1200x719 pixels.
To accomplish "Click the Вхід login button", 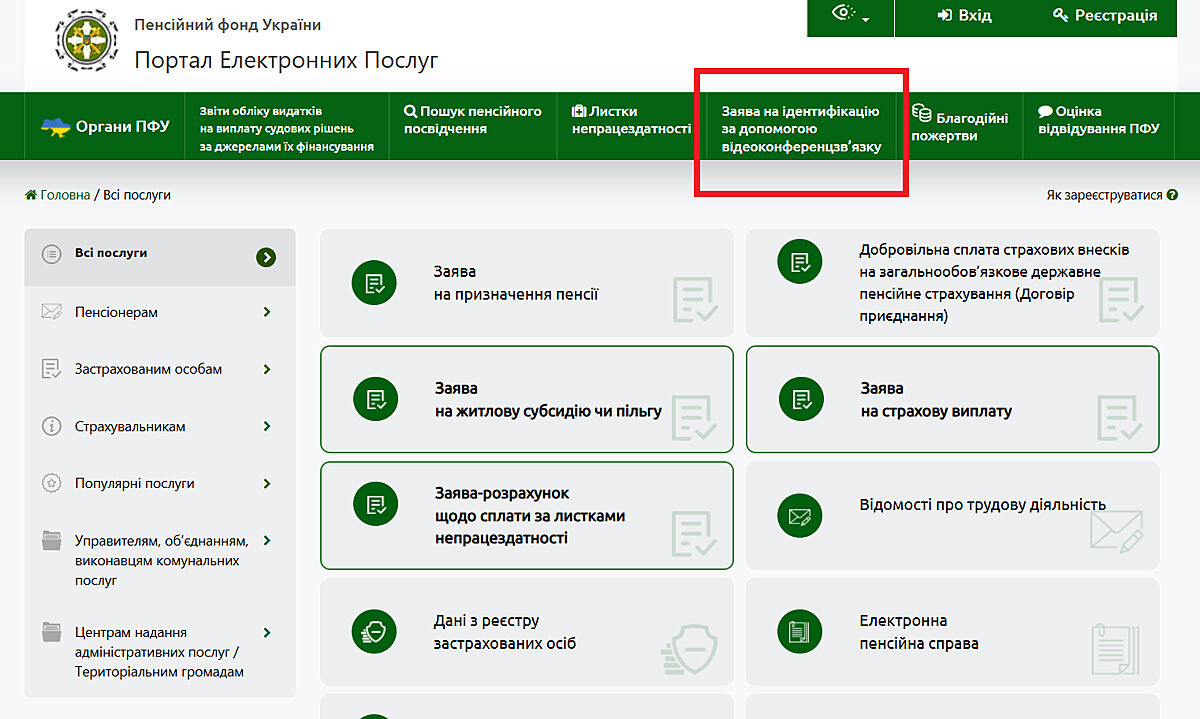I will pyautogui.click(x=964, y=16).
